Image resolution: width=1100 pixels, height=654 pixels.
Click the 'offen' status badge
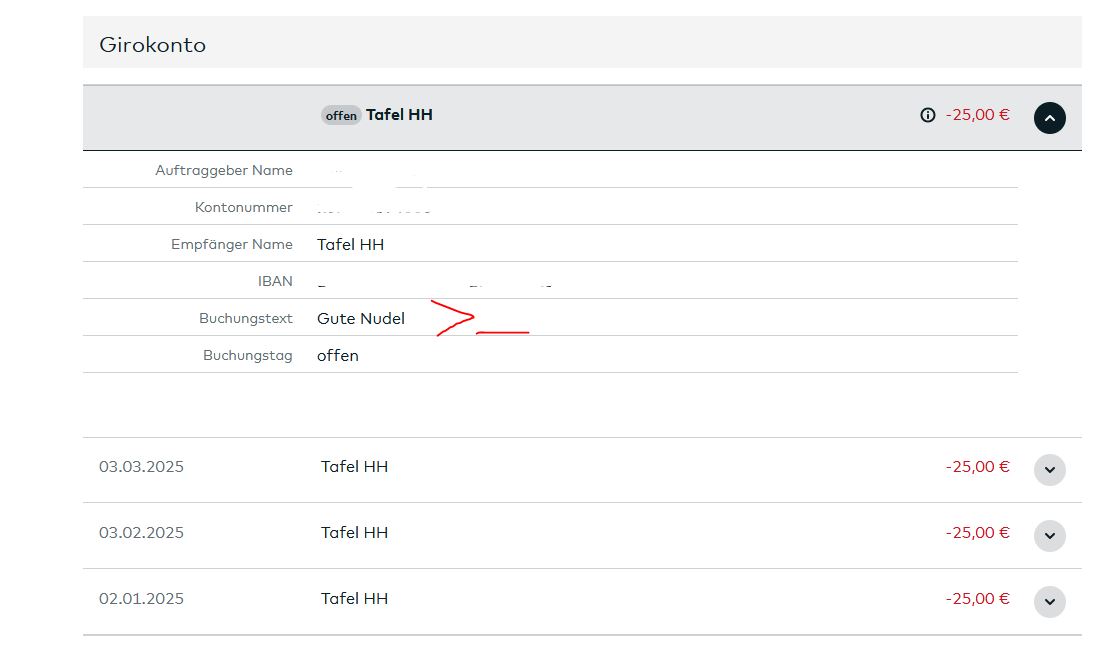point(341,116)
